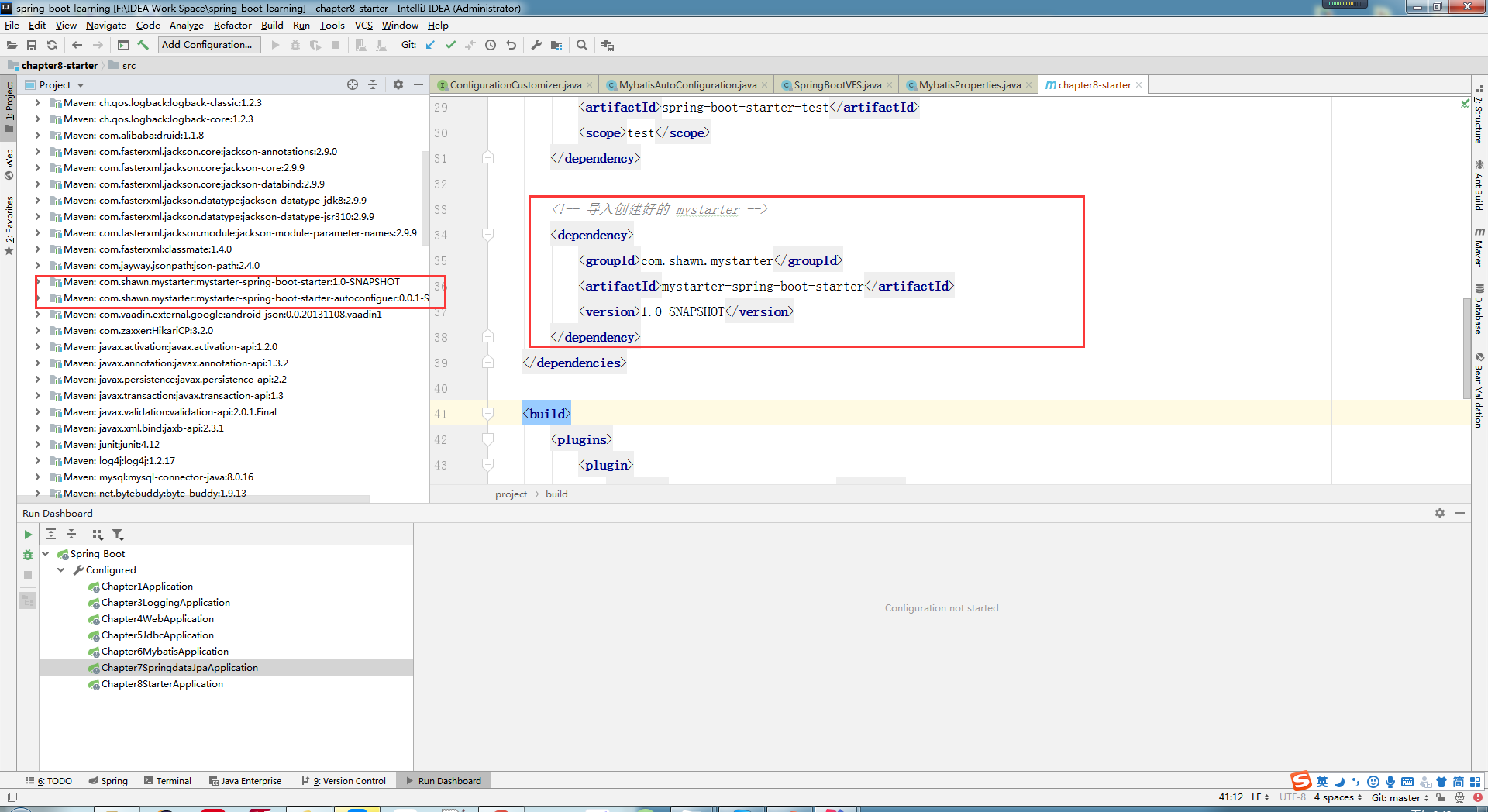Hide the Run Dashboard with minus icon
Viewport: 1488px width, 812px height.
1460,513
